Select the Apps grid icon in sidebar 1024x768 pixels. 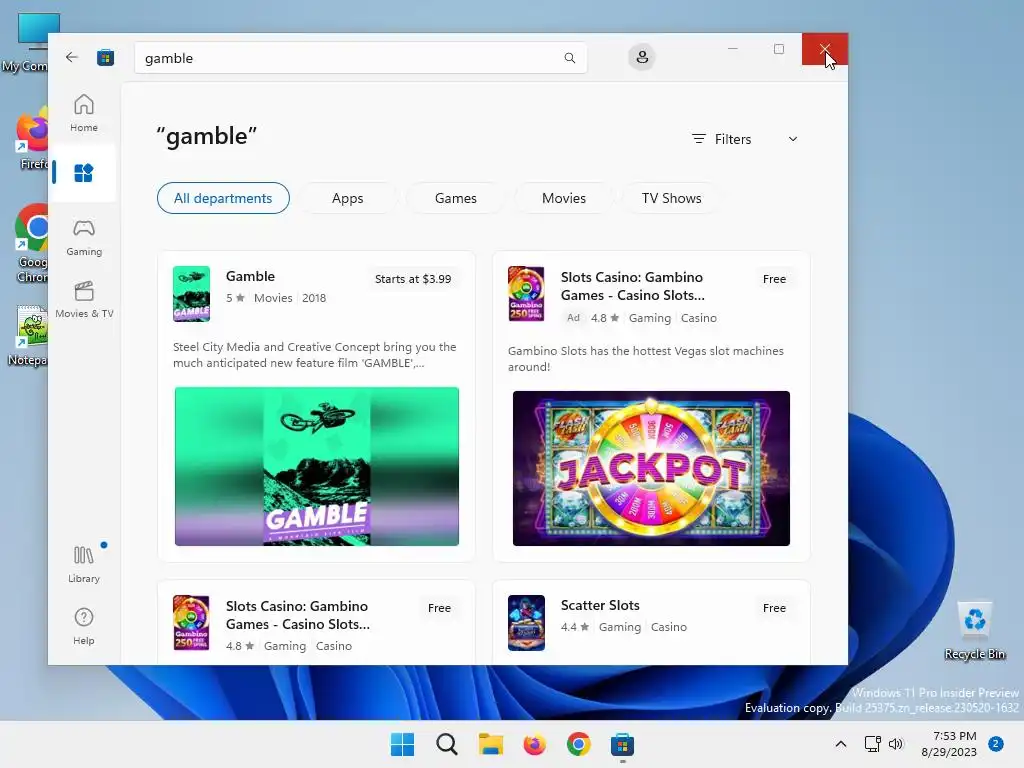84,173
